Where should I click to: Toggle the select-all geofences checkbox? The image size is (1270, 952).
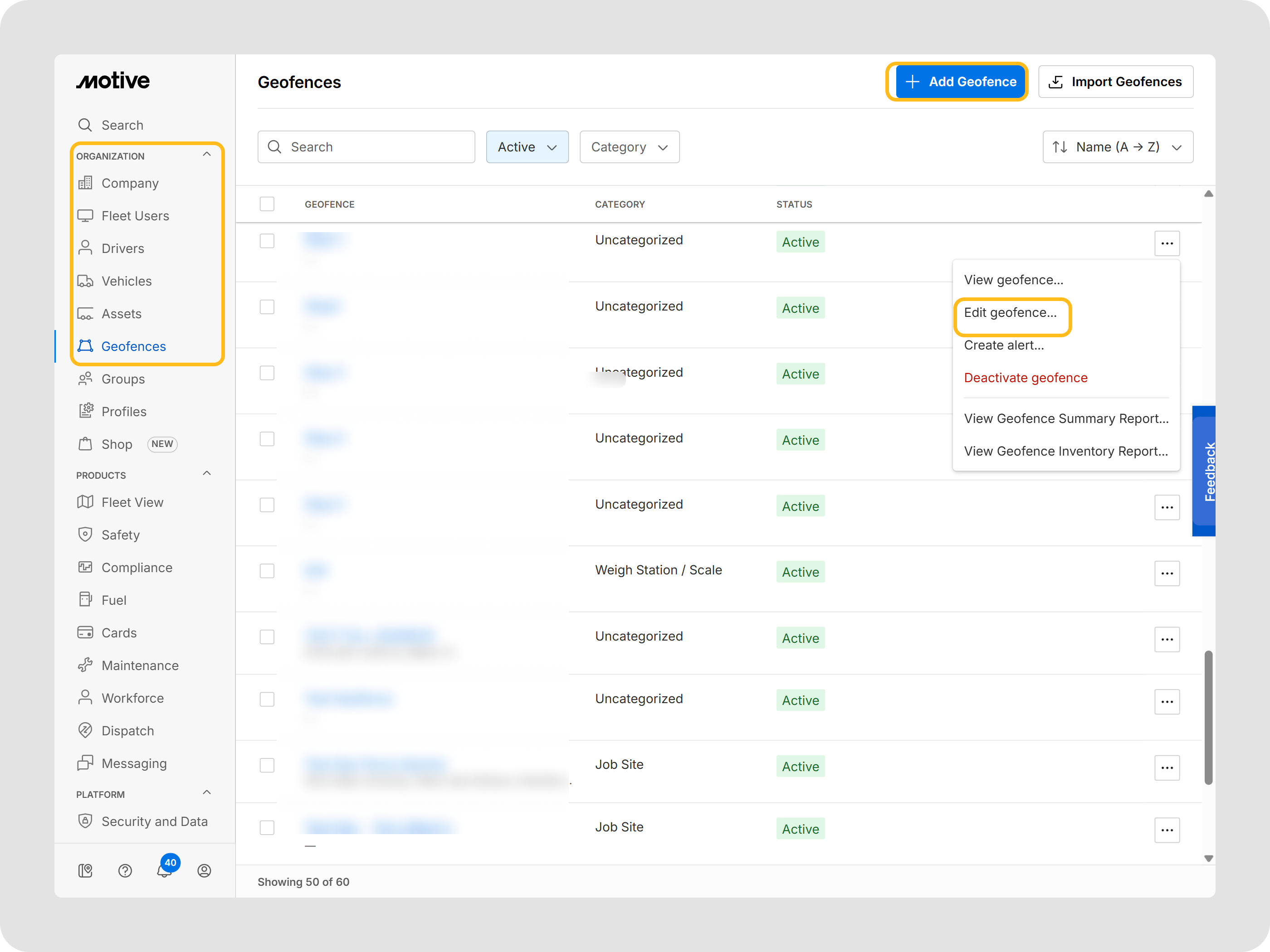pyautogui.click(x=267, y=204)
